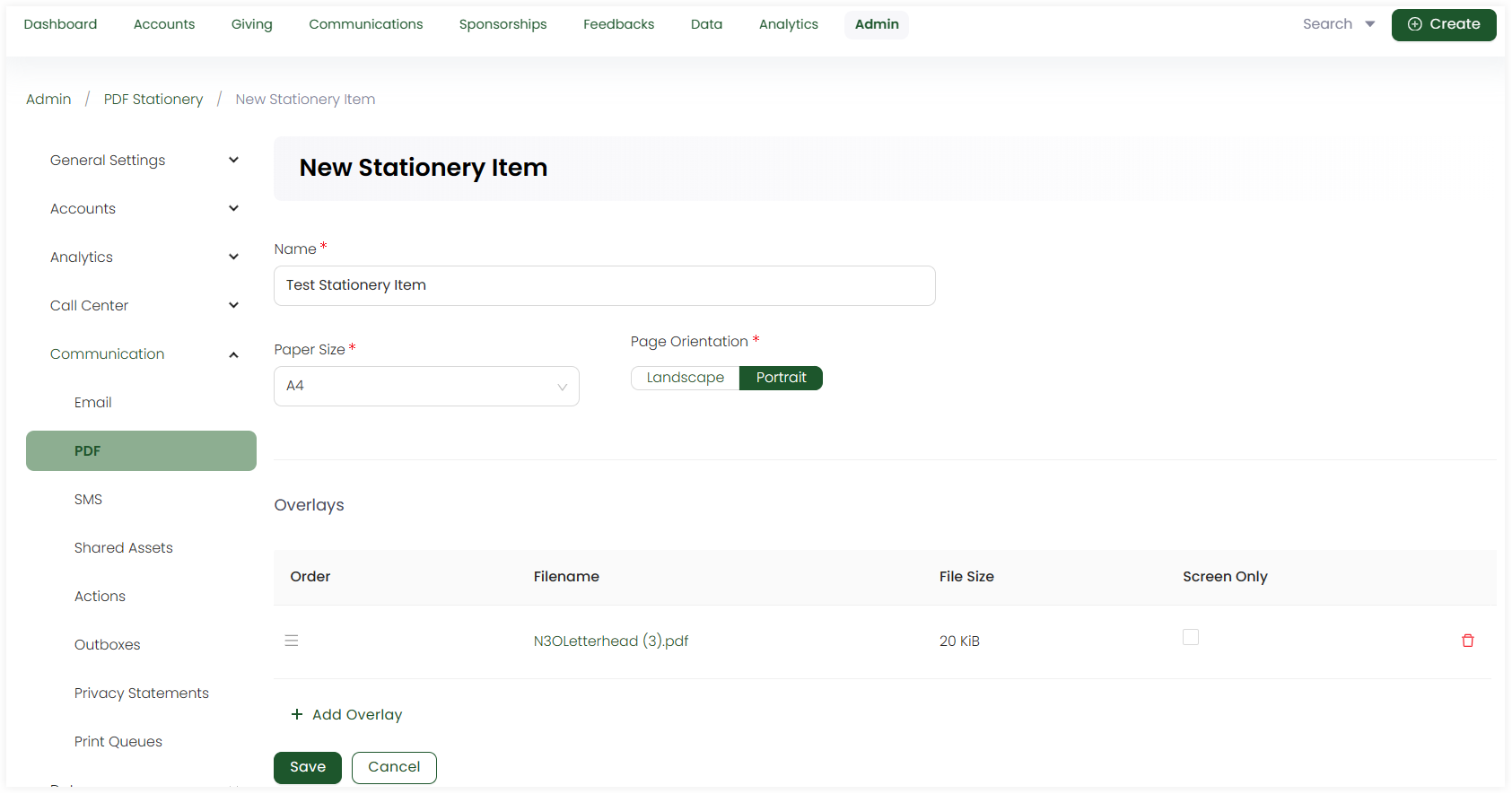Toggle Screen Only checkbox for N3OLetterhead
The height and width of the screenshot is (794, 1512).
(1191, 637)
